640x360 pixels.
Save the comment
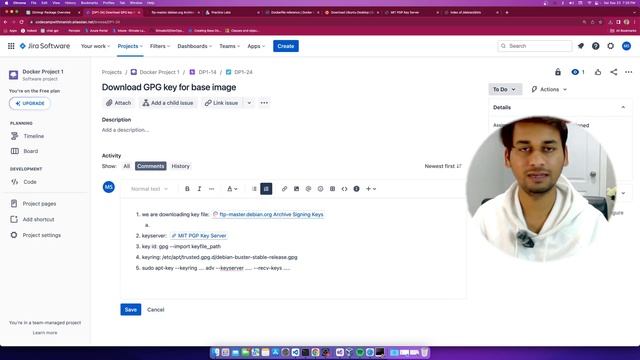click(x=131, y=309)
